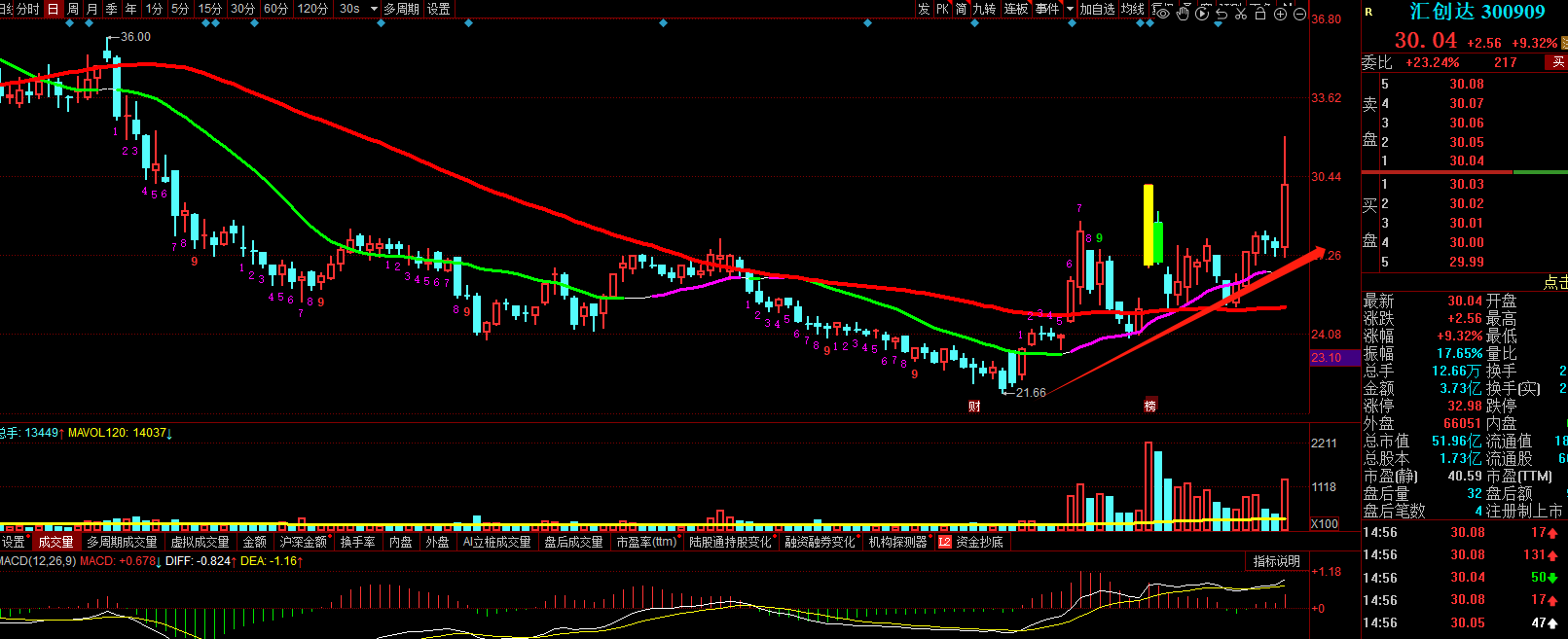Click buy level 1 price 30.03
Viewport: 1568px width, 639px height.
(x=1466, y=184)
